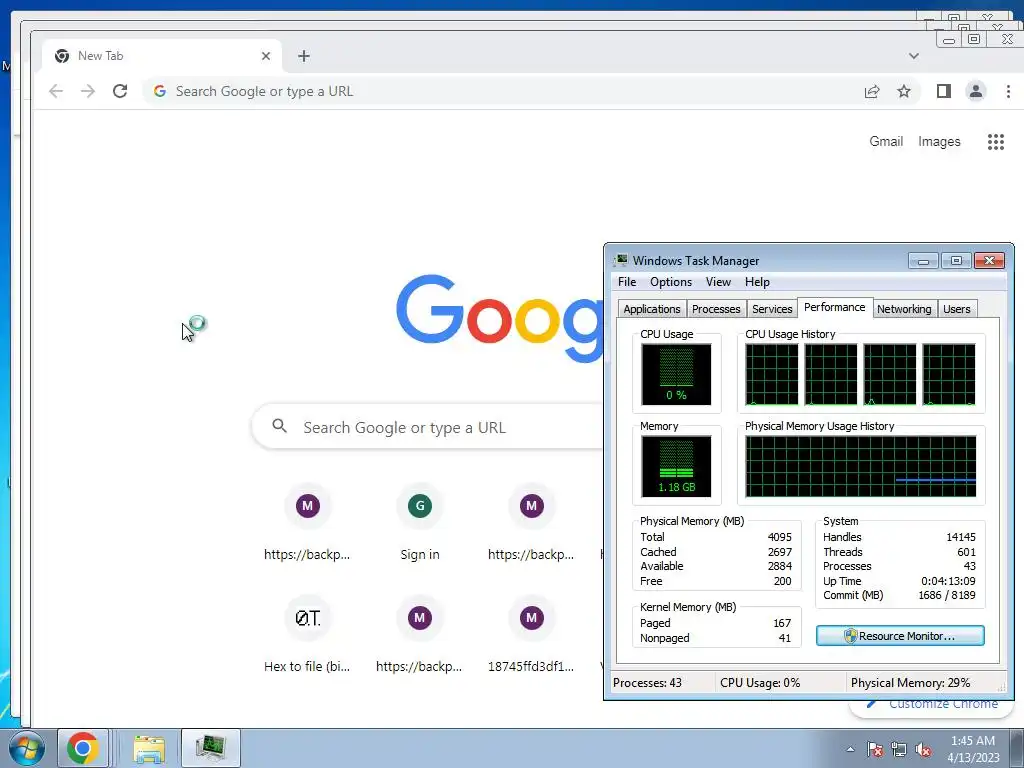This screenshot has width=1024, height=768.
Task: Open the tab search chevron in Chrome
Action: click(x=914, y=56)
